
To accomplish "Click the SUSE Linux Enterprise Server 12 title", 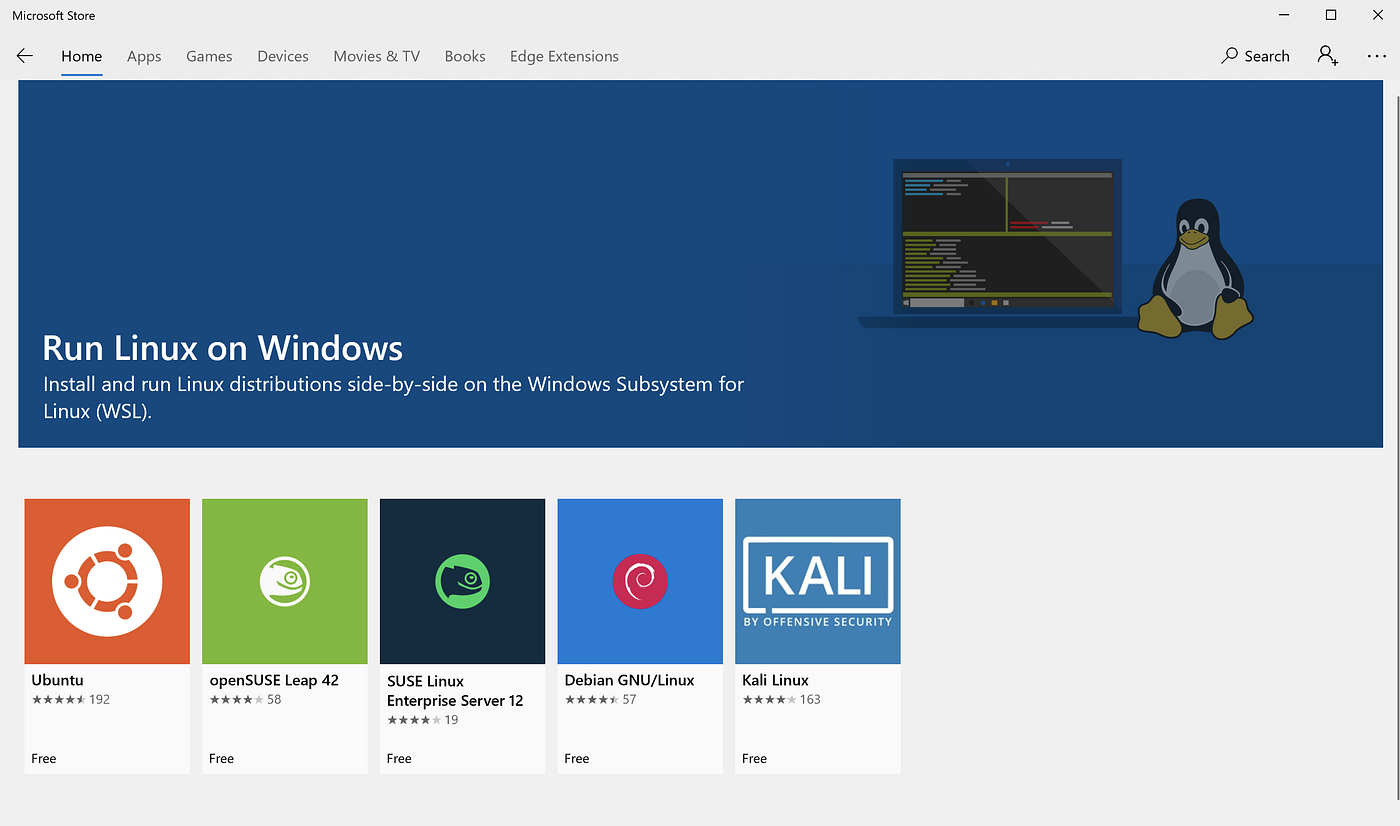I will 455,691.
